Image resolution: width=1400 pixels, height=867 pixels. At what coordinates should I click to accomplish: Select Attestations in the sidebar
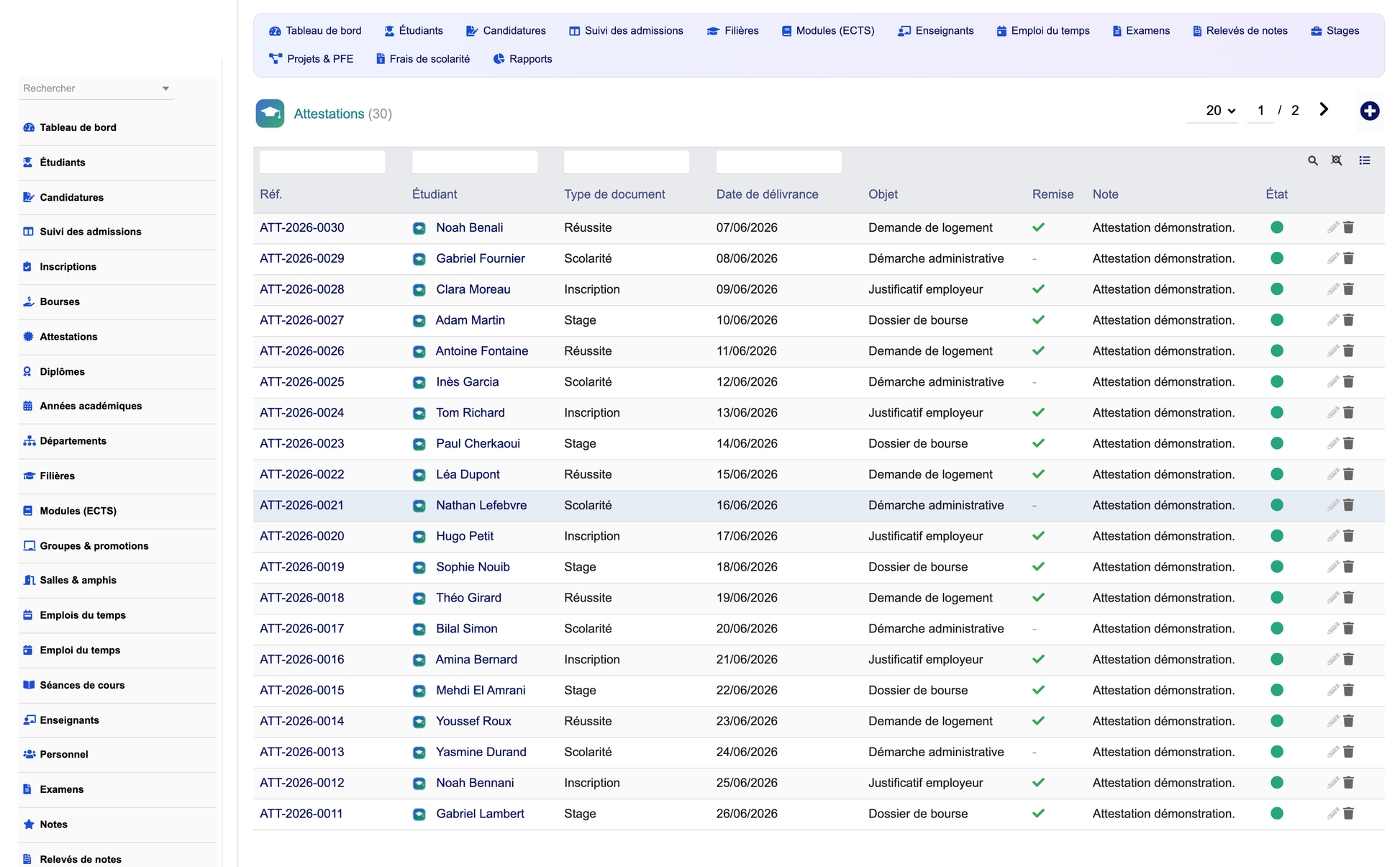click(68, 337)
